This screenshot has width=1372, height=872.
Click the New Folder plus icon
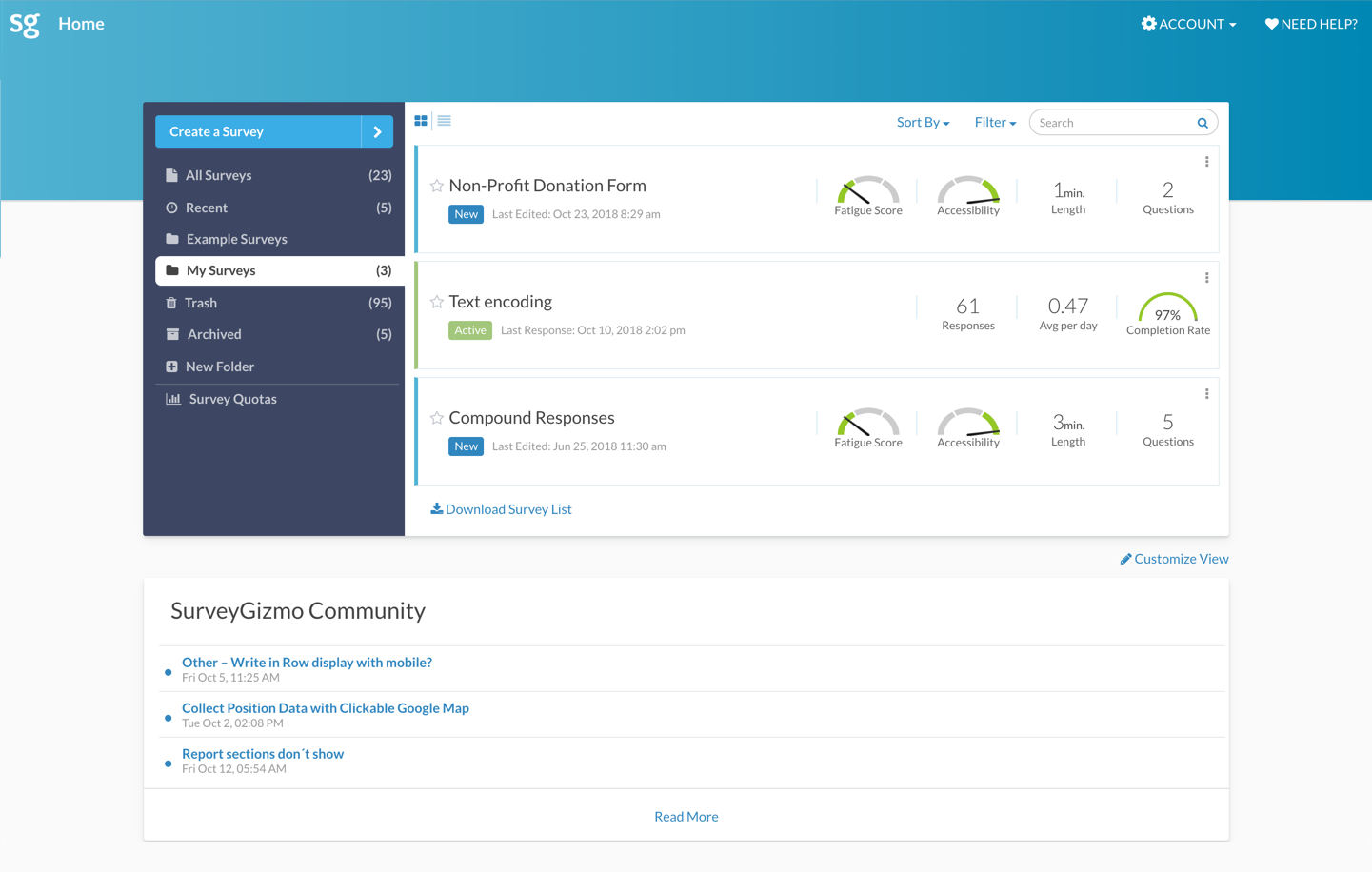(x=171, y=367)
